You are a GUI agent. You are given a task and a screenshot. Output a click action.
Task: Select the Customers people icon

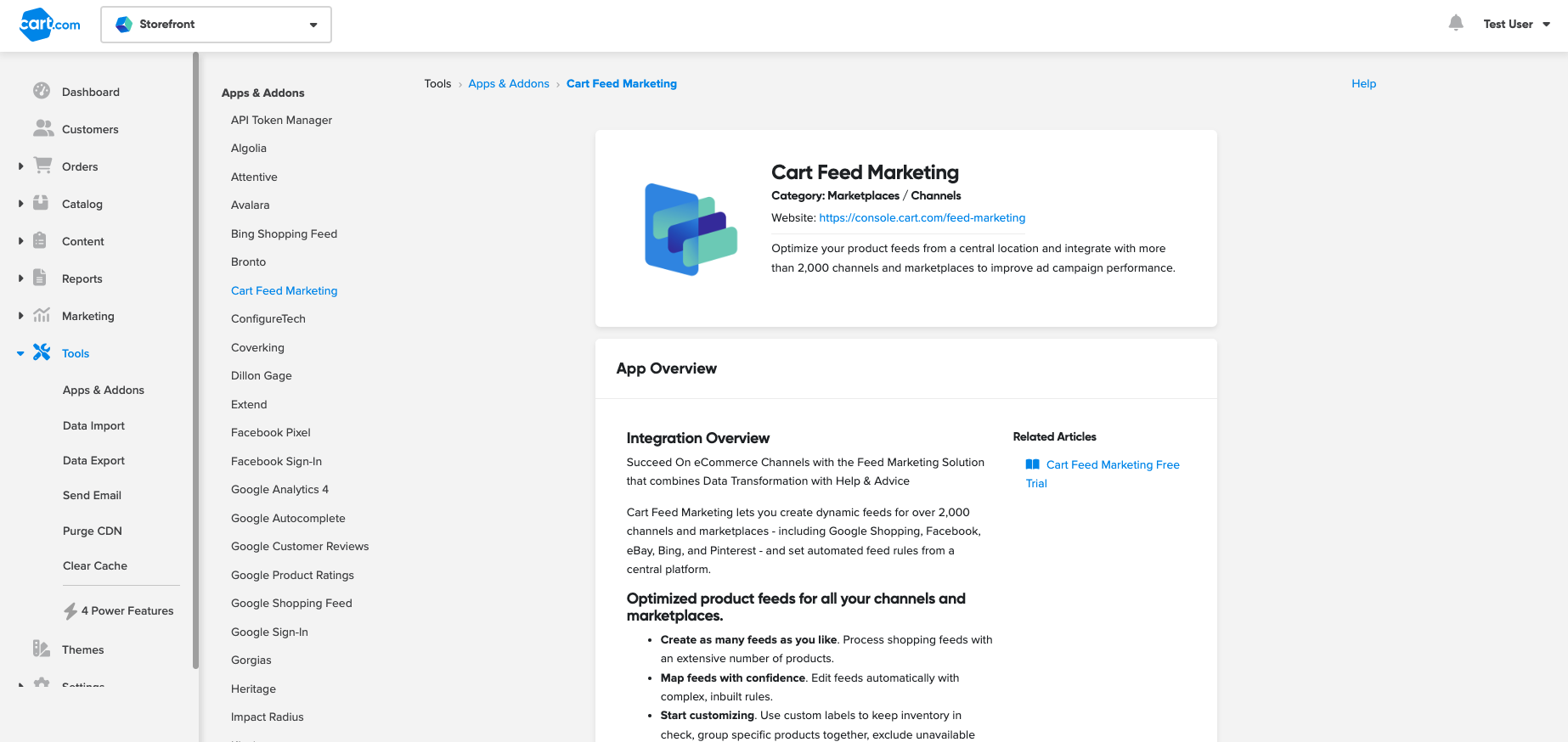tap(42, 128)
